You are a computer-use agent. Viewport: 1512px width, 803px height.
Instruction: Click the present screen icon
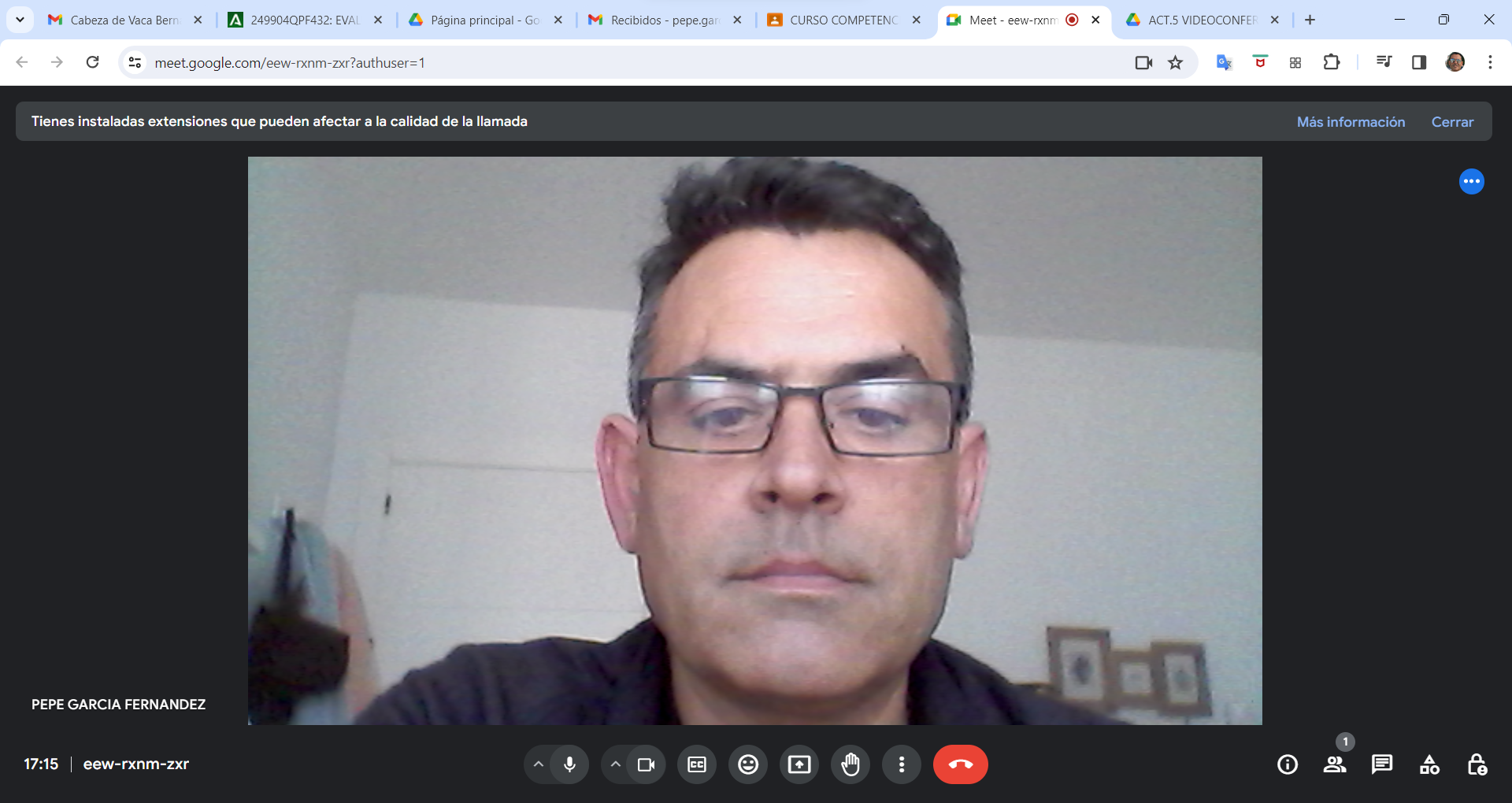[799, 764]
